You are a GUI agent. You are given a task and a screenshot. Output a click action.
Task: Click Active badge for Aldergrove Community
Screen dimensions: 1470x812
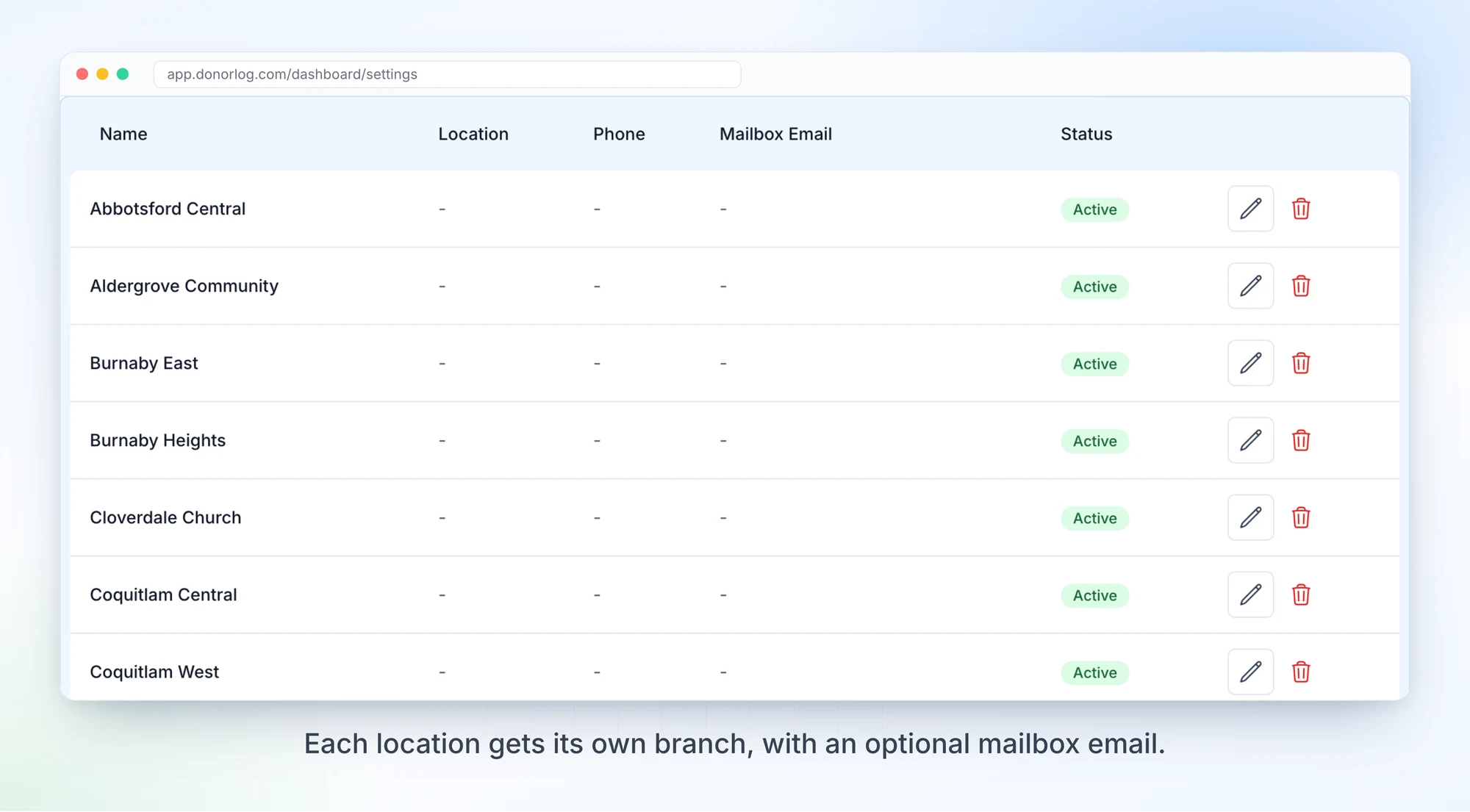click(x=1094, y=287)
